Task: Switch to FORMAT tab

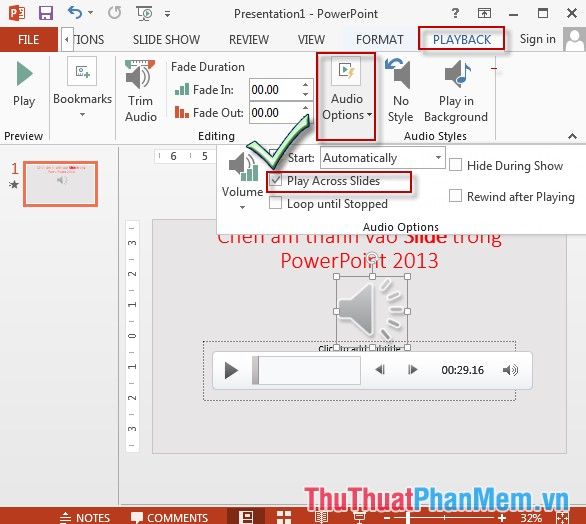Action: pyautogui.click(x=379, y=39)
